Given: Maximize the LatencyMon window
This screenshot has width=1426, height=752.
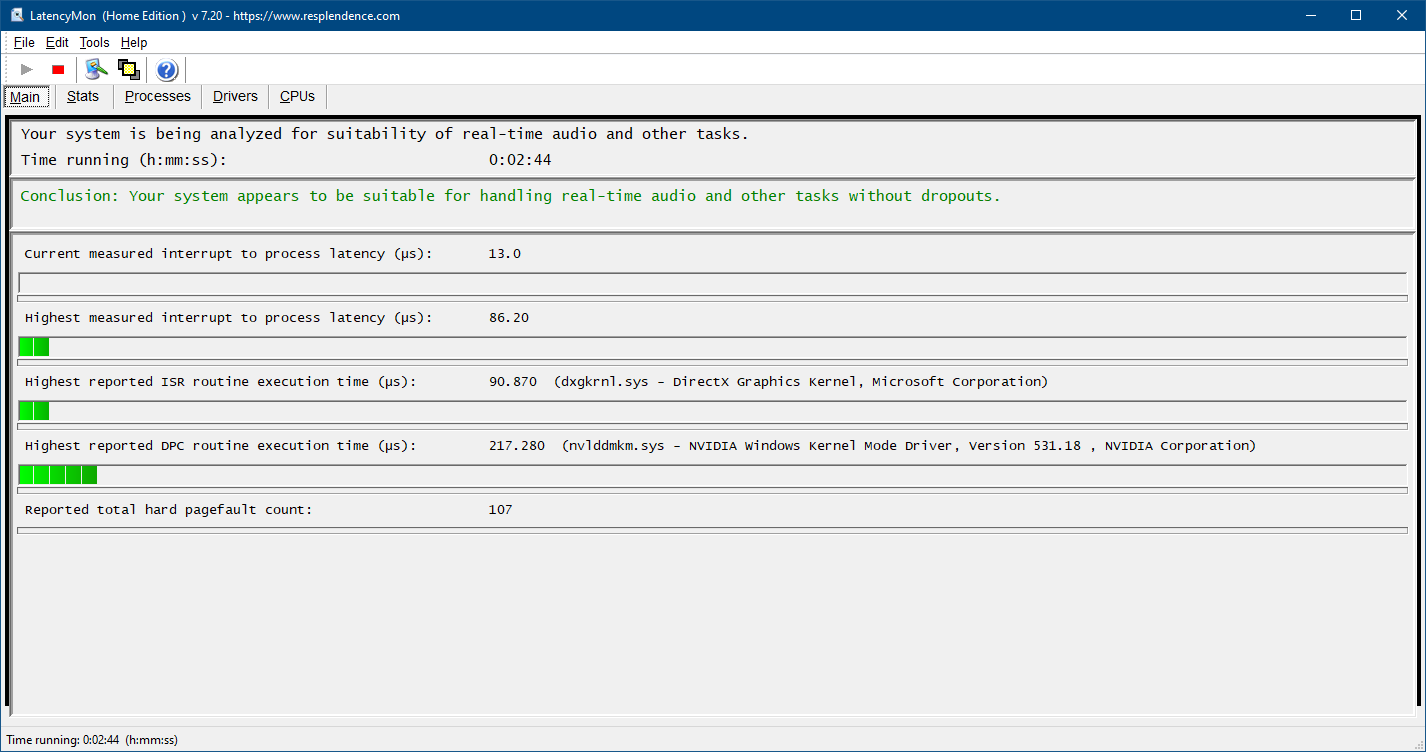Looking at the screenshot, I should (1356, 15).
